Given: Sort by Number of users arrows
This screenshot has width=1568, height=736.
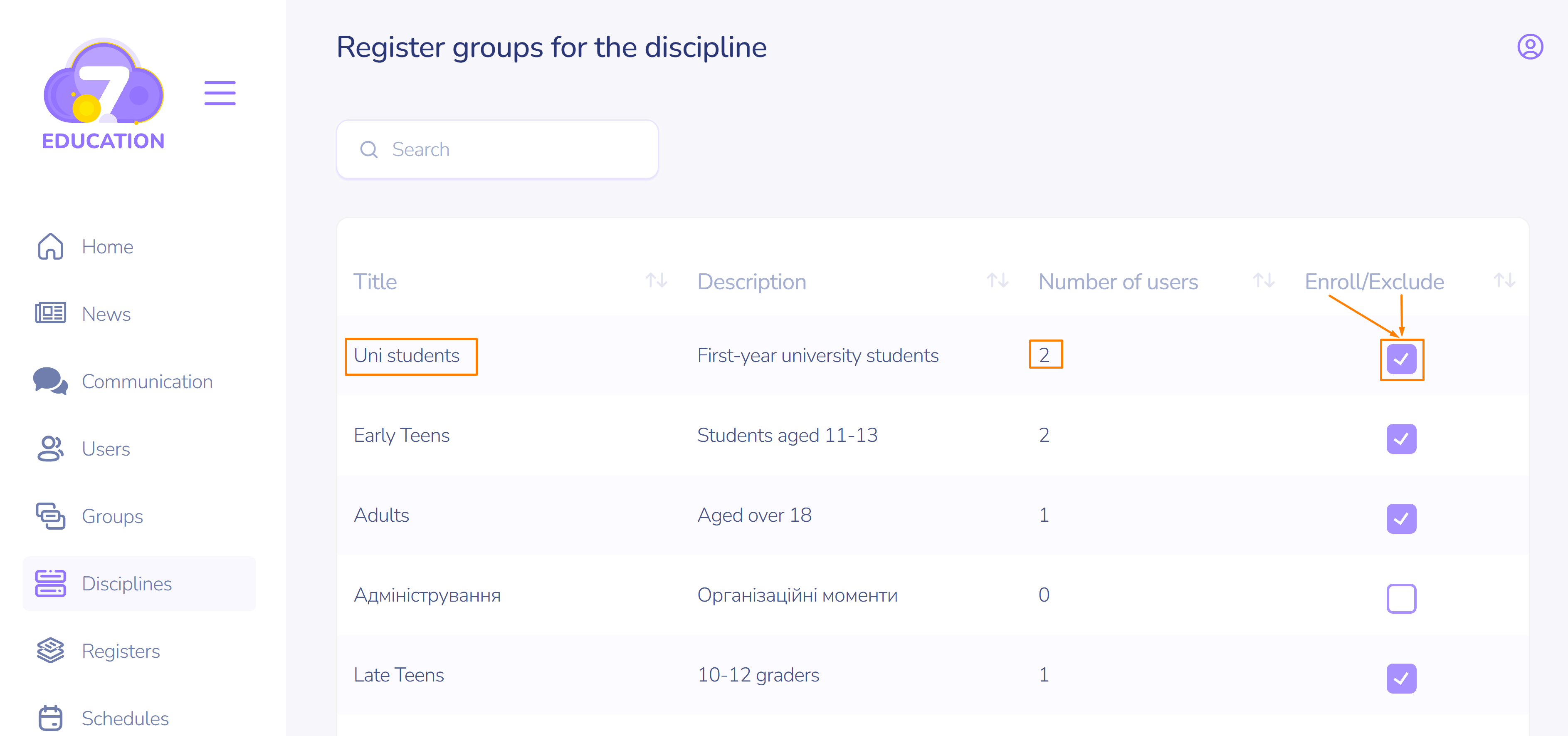Looking at the screenshot, I should (x=1263, y=281).
